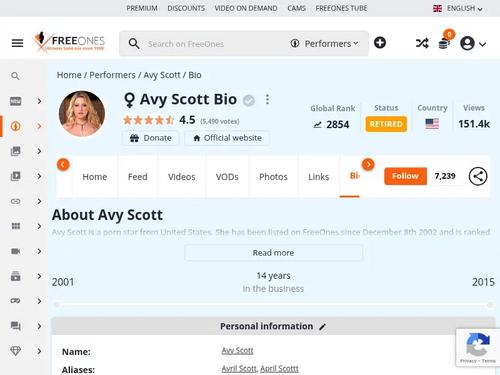Open the PREMIUM top menu link
Image resolution: width=500 pixels, height=375 pixels.
142,8
